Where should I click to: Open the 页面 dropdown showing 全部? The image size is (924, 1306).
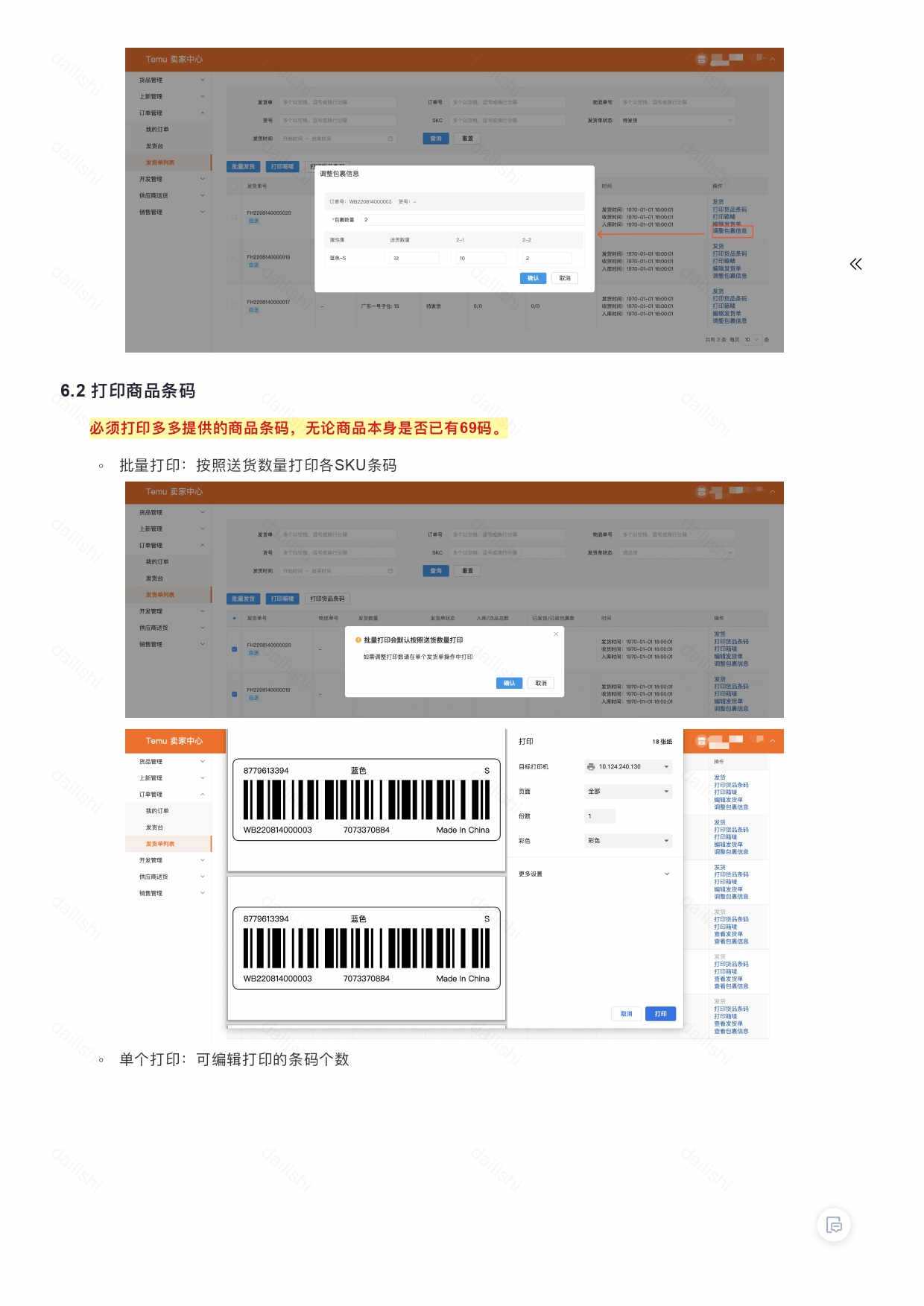(x=628, y=791)
